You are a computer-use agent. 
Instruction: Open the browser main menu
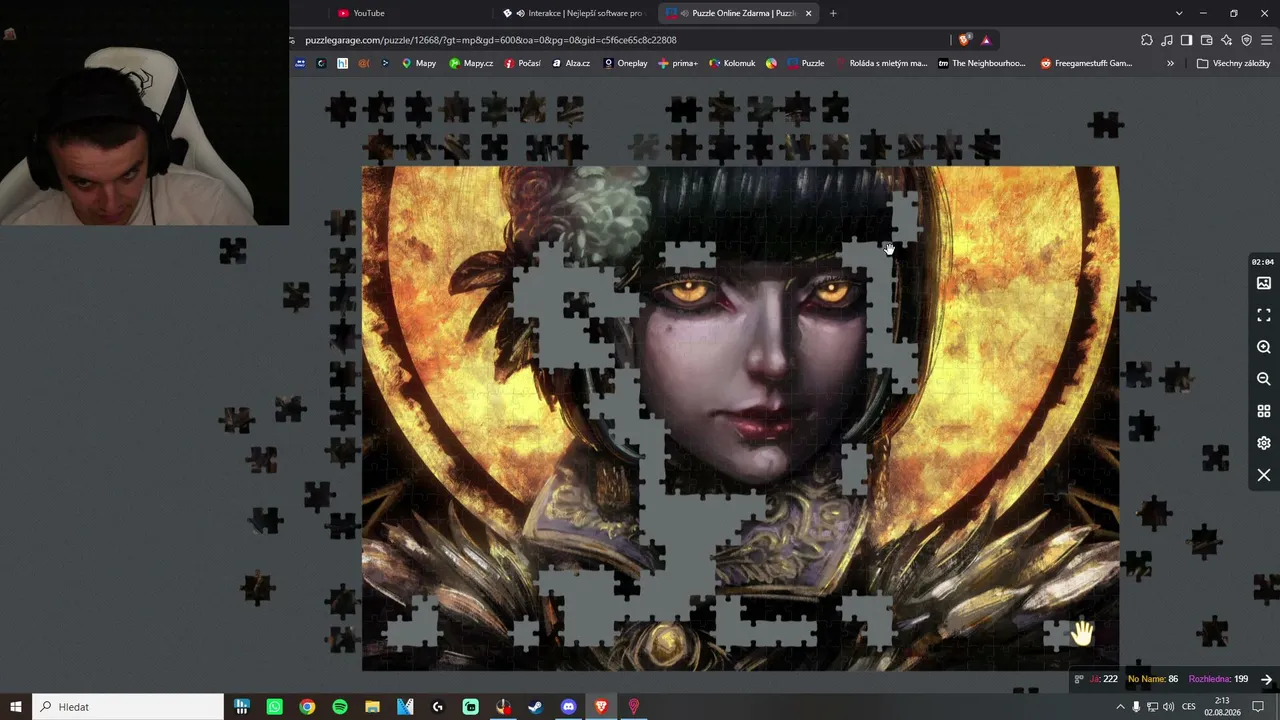coord(1267,40)
